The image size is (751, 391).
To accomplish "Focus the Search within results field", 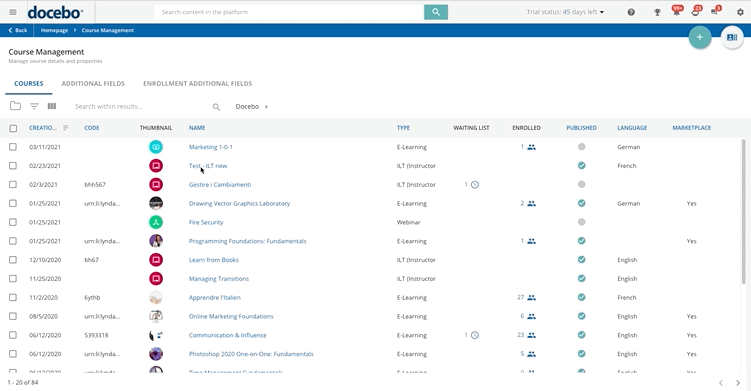I will (x=141, y=106).
